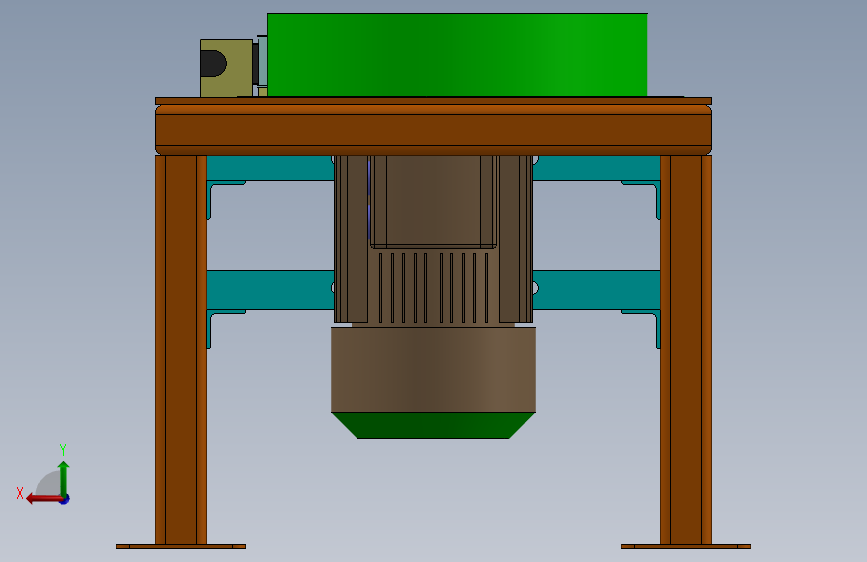Image resolution: width=867 pixels, height=562 pixels.
Task: Select the right leg's foot plate
Action: (686, 547)
